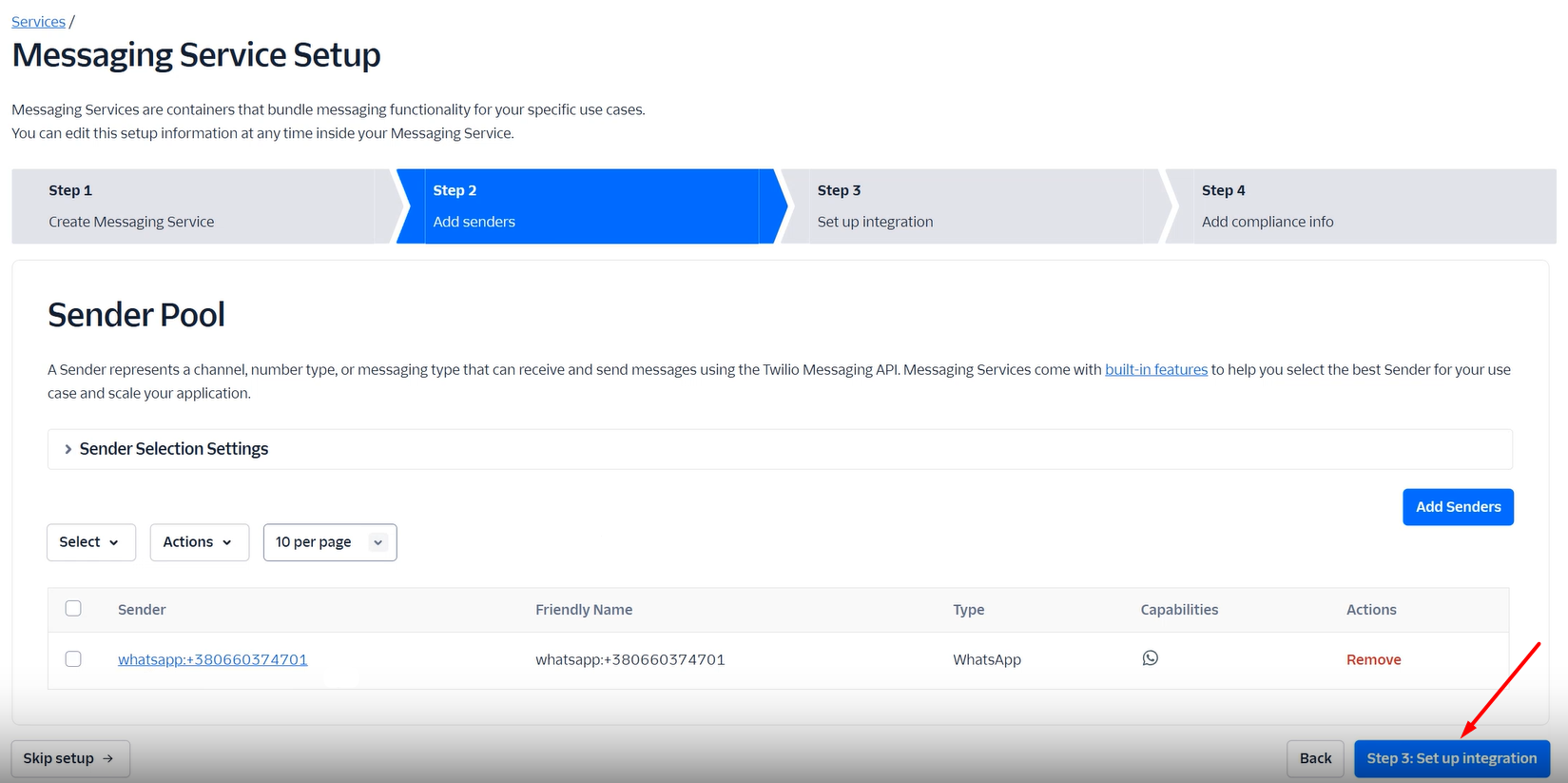The width and height of the screenshot is (1568, 783).
Task: Click the Messaging Service Setup title
Action: [197, 55]
